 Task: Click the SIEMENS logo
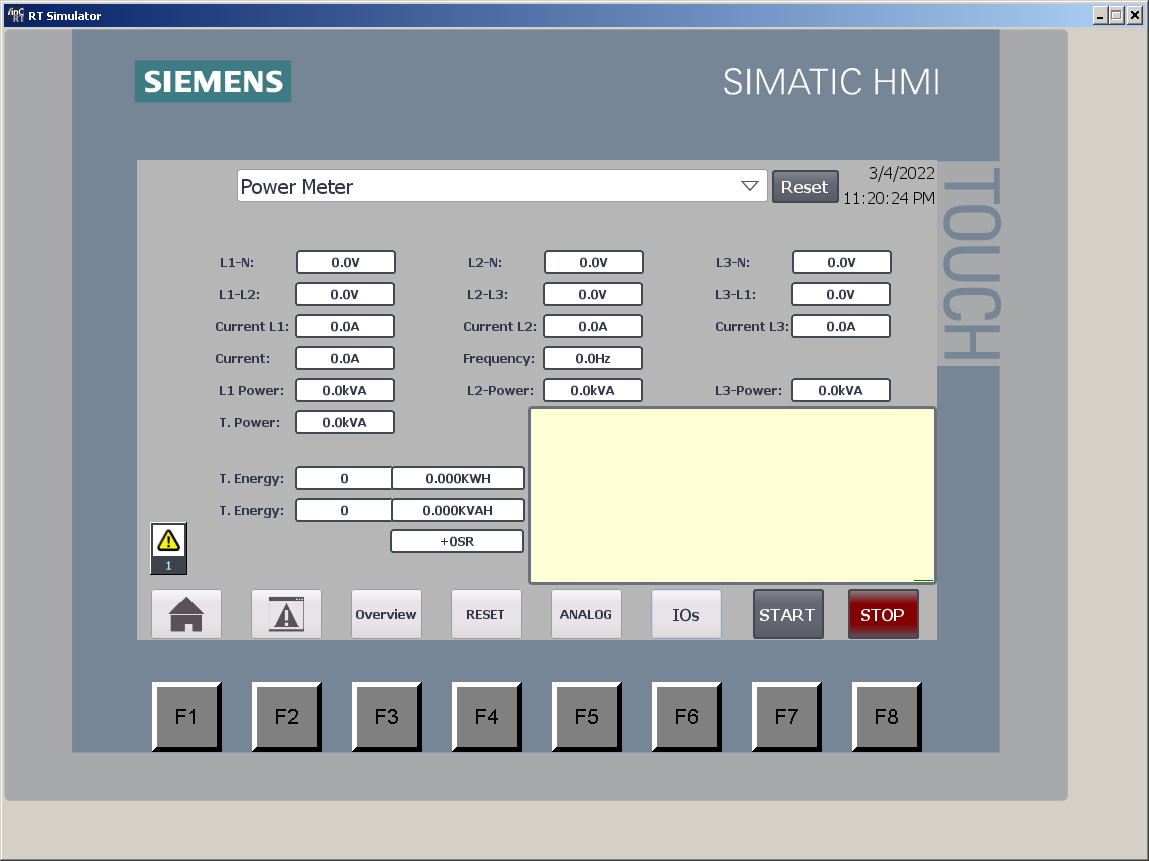(213, 81)
